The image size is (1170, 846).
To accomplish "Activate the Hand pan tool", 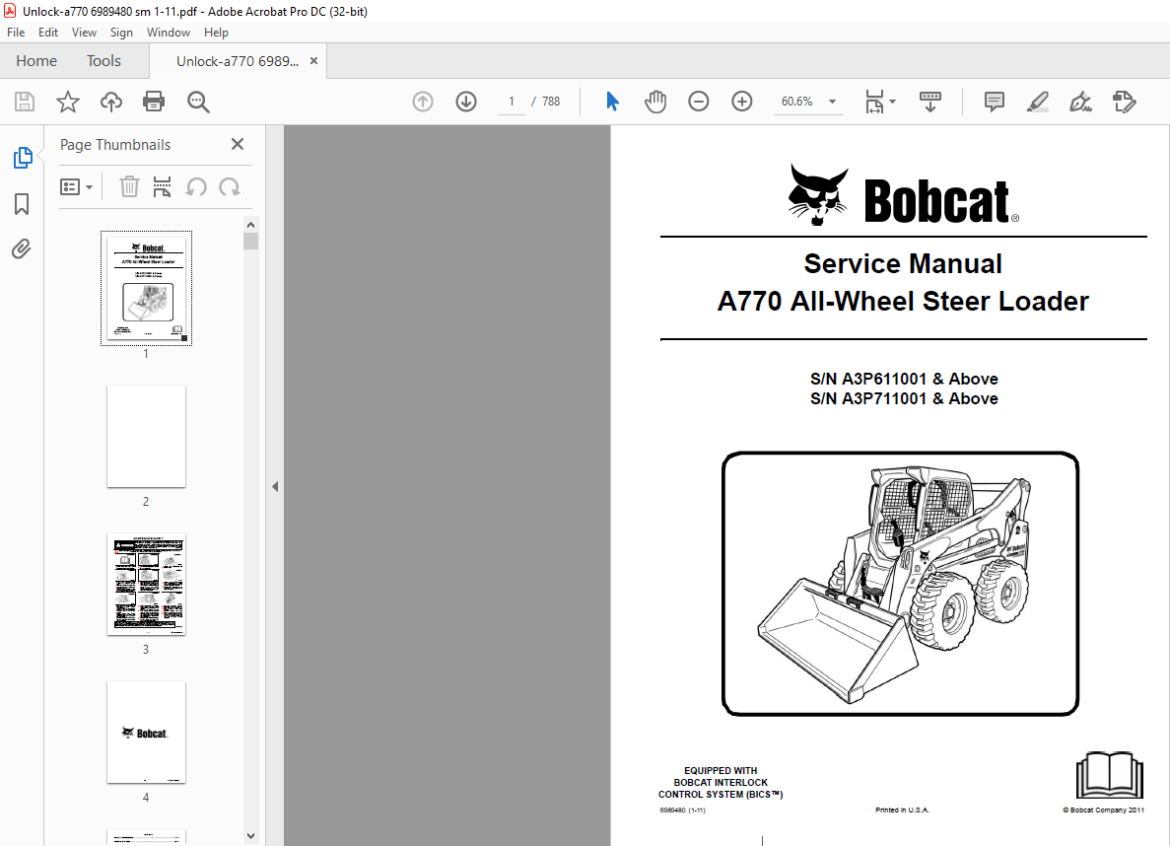I will pos(655,101).
